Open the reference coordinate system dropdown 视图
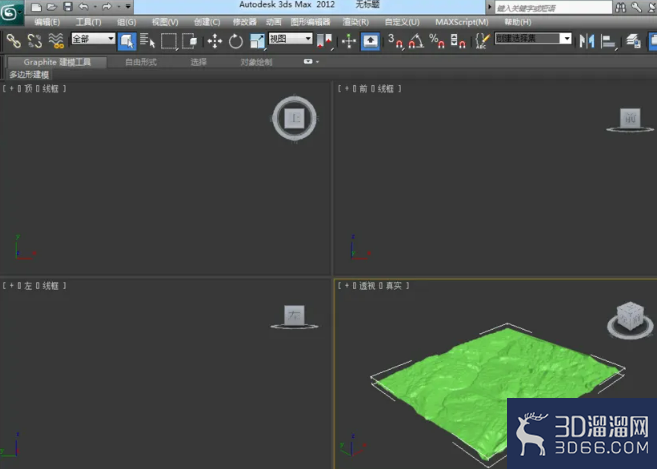 click(290, 39)
